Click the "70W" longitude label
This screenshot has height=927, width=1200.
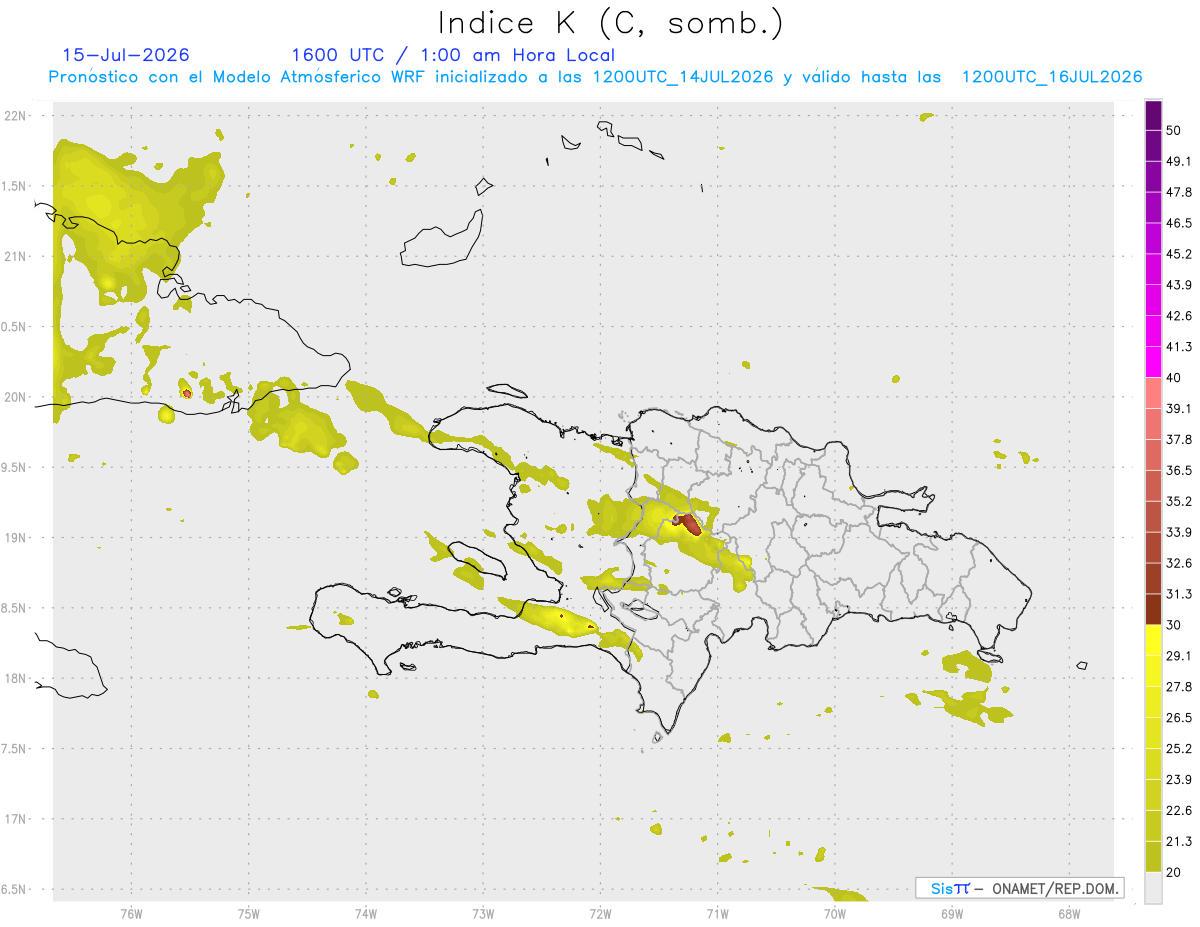pyautogui.click(x=835, y=914)
